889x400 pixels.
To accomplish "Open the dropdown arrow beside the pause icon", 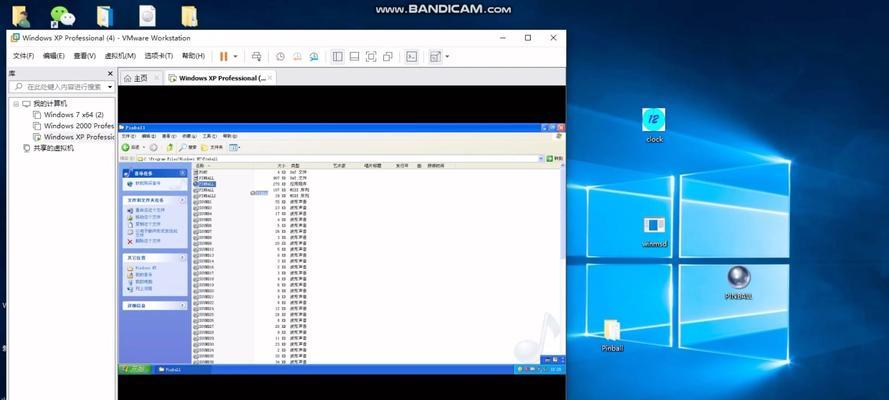I will coord(235,57).
